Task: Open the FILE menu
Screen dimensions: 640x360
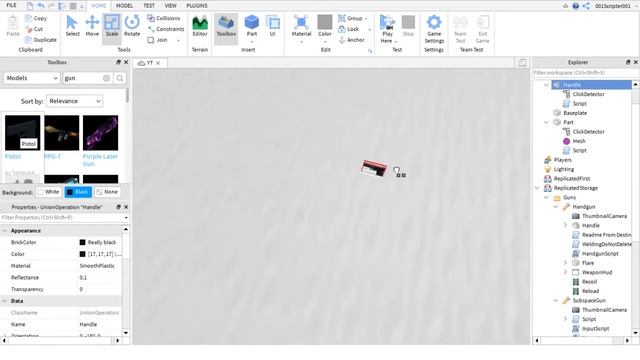Action: click(x=11, y=5)
